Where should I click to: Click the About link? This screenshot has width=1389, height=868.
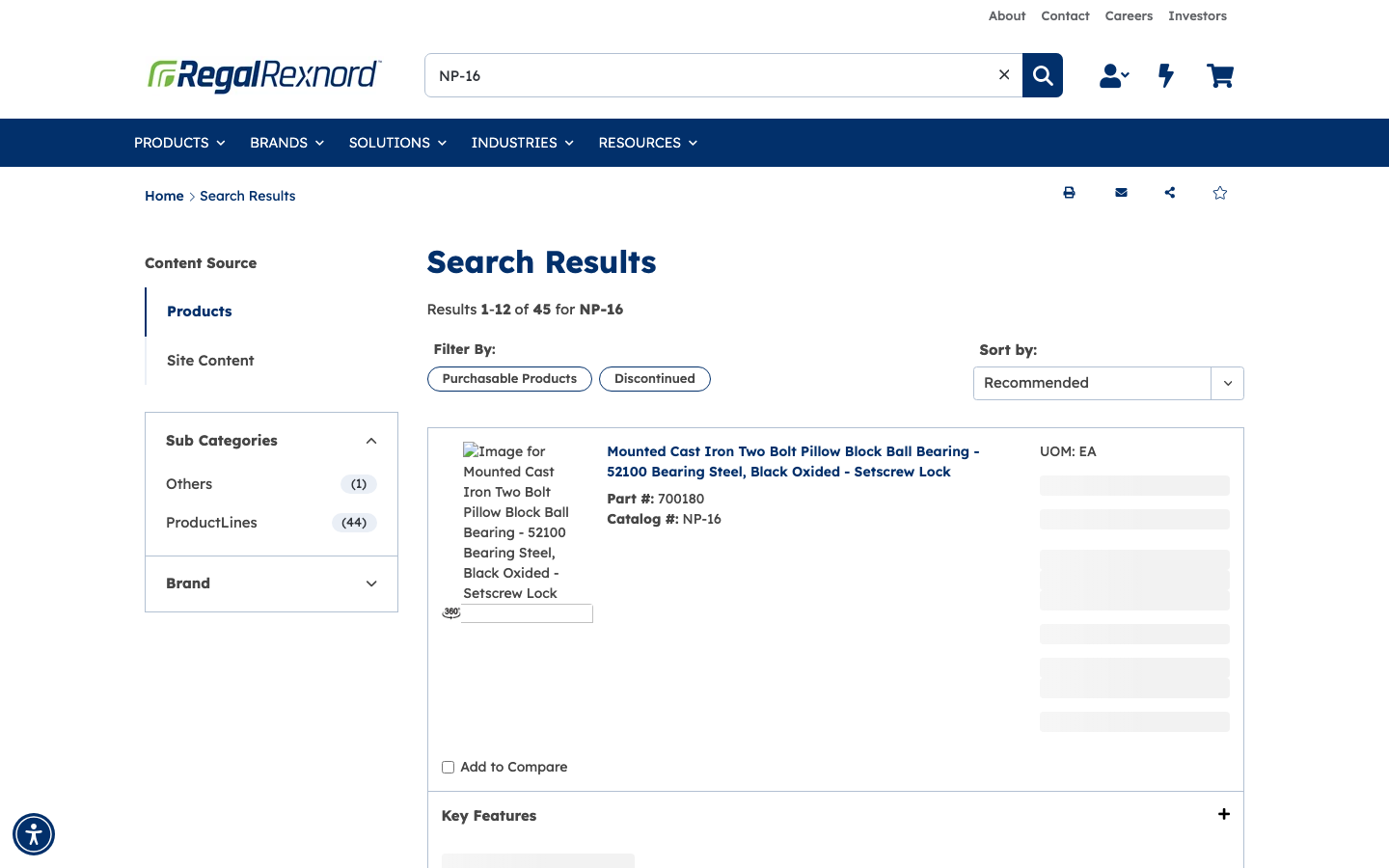[x=1007, y=16]
